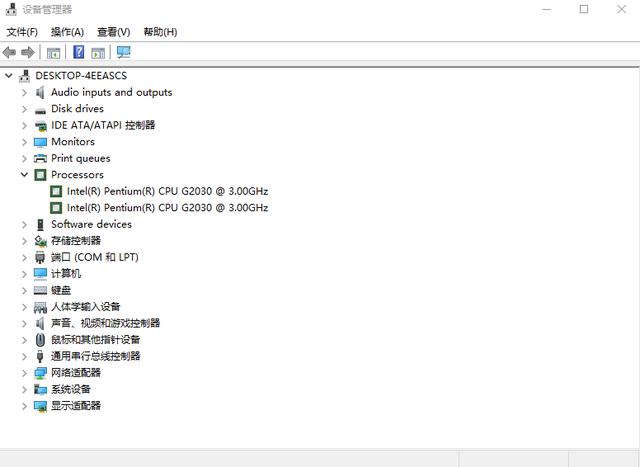The height and width of the screenshot is (467, 640).
Task: Click the first Intel Pentium G2030 processor icon
Action: tap(57, 191)
